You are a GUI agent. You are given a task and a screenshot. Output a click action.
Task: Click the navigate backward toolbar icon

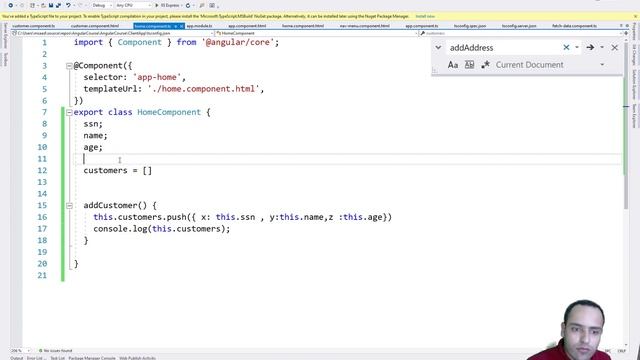10,5
